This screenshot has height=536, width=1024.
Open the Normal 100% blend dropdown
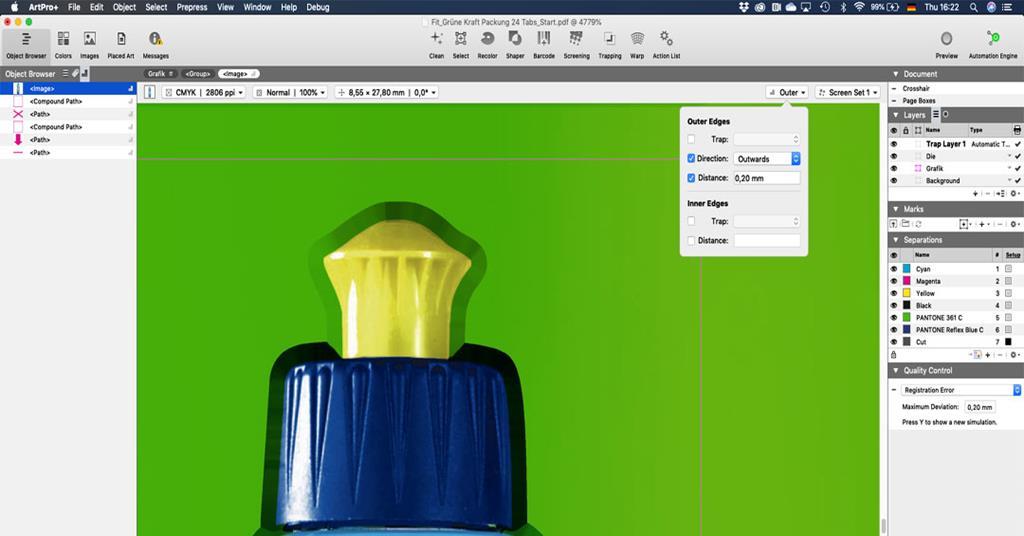coord(291,93)
